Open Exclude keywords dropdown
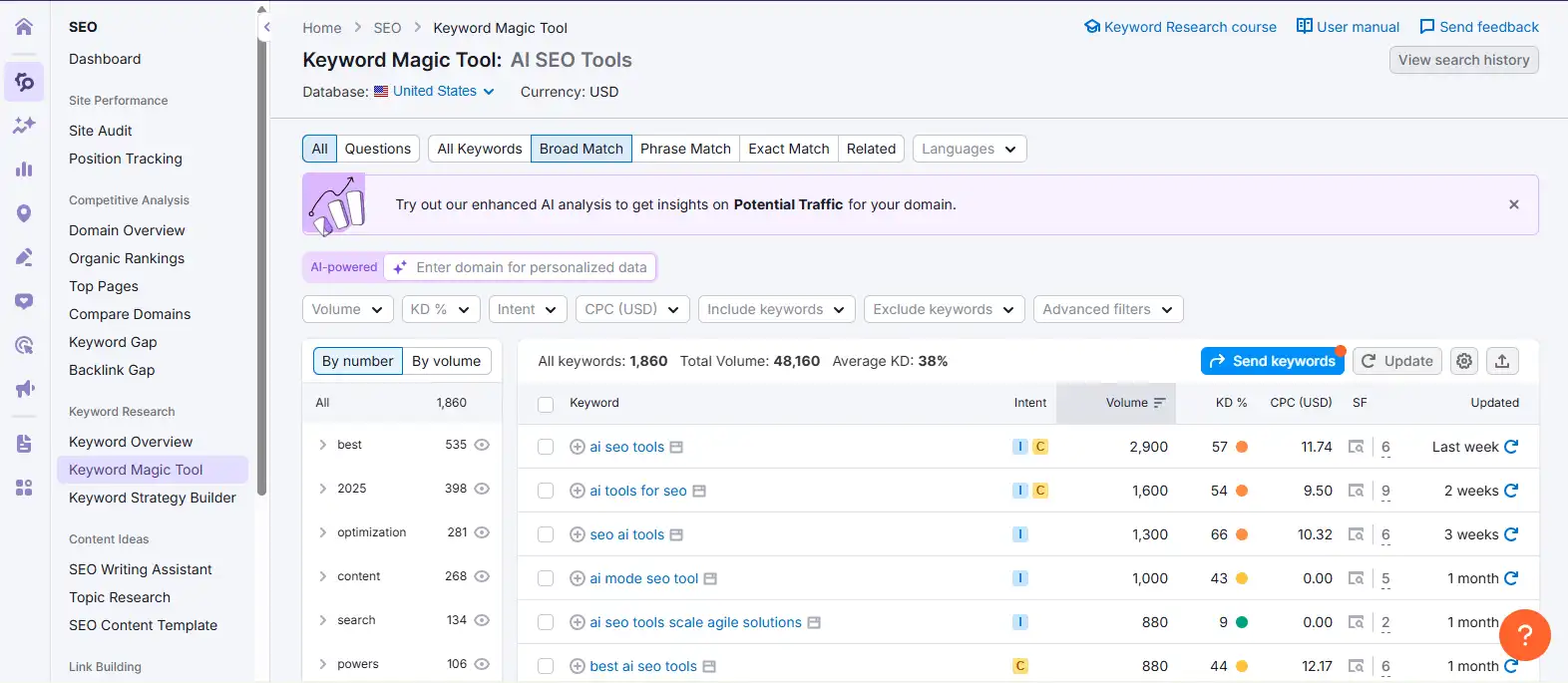This screenshot has height=683, width=1568. tap(945, 309)
